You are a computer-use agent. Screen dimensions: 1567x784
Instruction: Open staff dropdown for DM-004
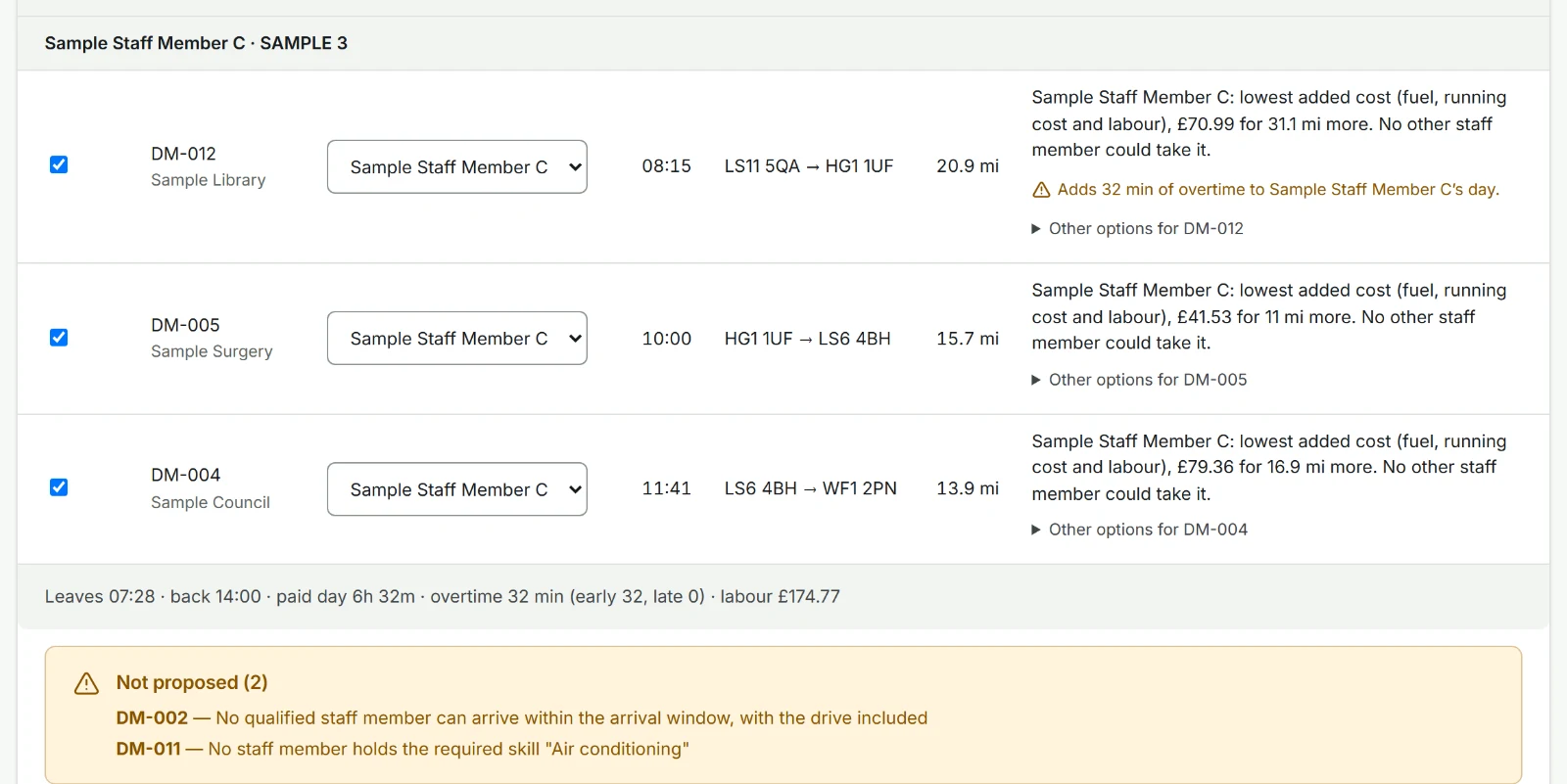pos(457,489)
